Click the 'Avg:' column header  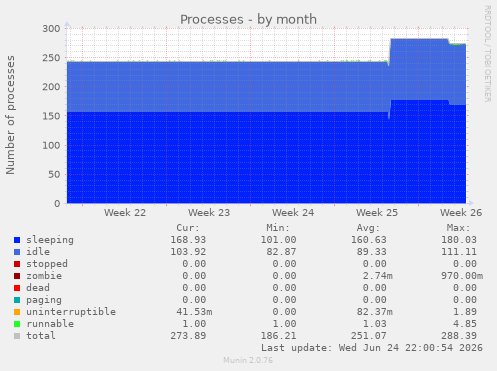[368, 228]
